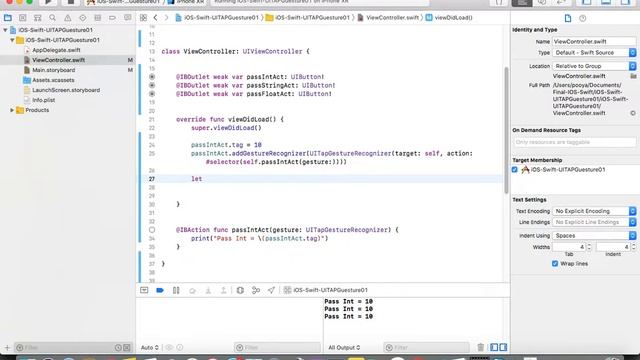
Task: Open the Source Control navigator
Action: coord(22,18)
